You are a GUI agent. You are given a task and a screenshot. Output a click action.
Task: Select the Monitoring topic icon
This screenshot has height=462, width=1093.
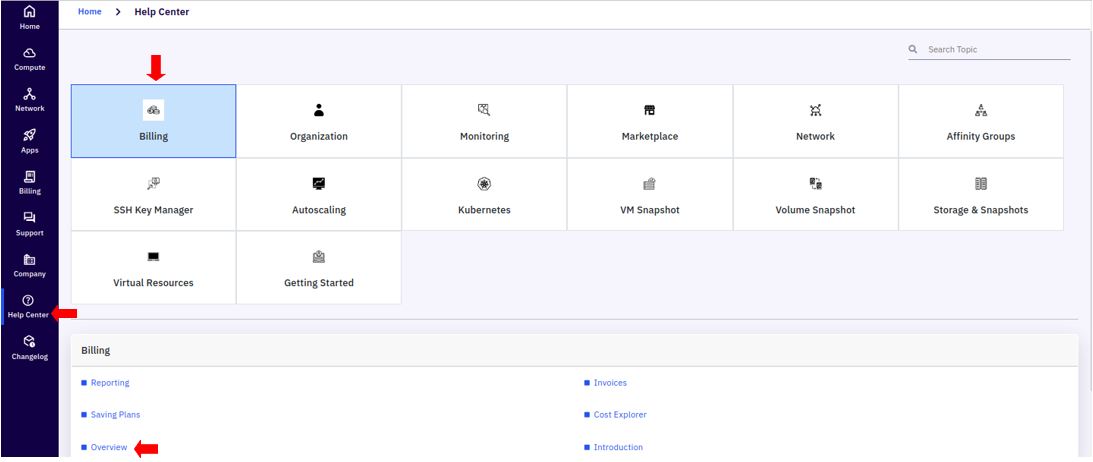[484, 109]
